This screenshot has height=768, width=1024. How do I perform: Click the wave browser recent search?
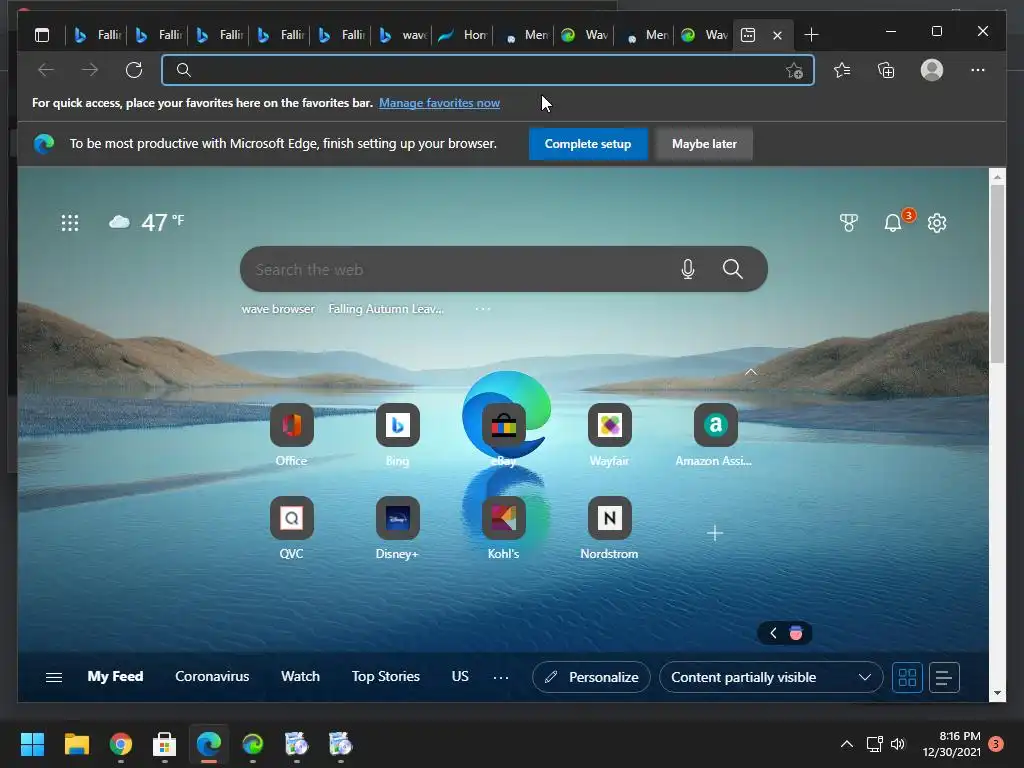point(278,309)
